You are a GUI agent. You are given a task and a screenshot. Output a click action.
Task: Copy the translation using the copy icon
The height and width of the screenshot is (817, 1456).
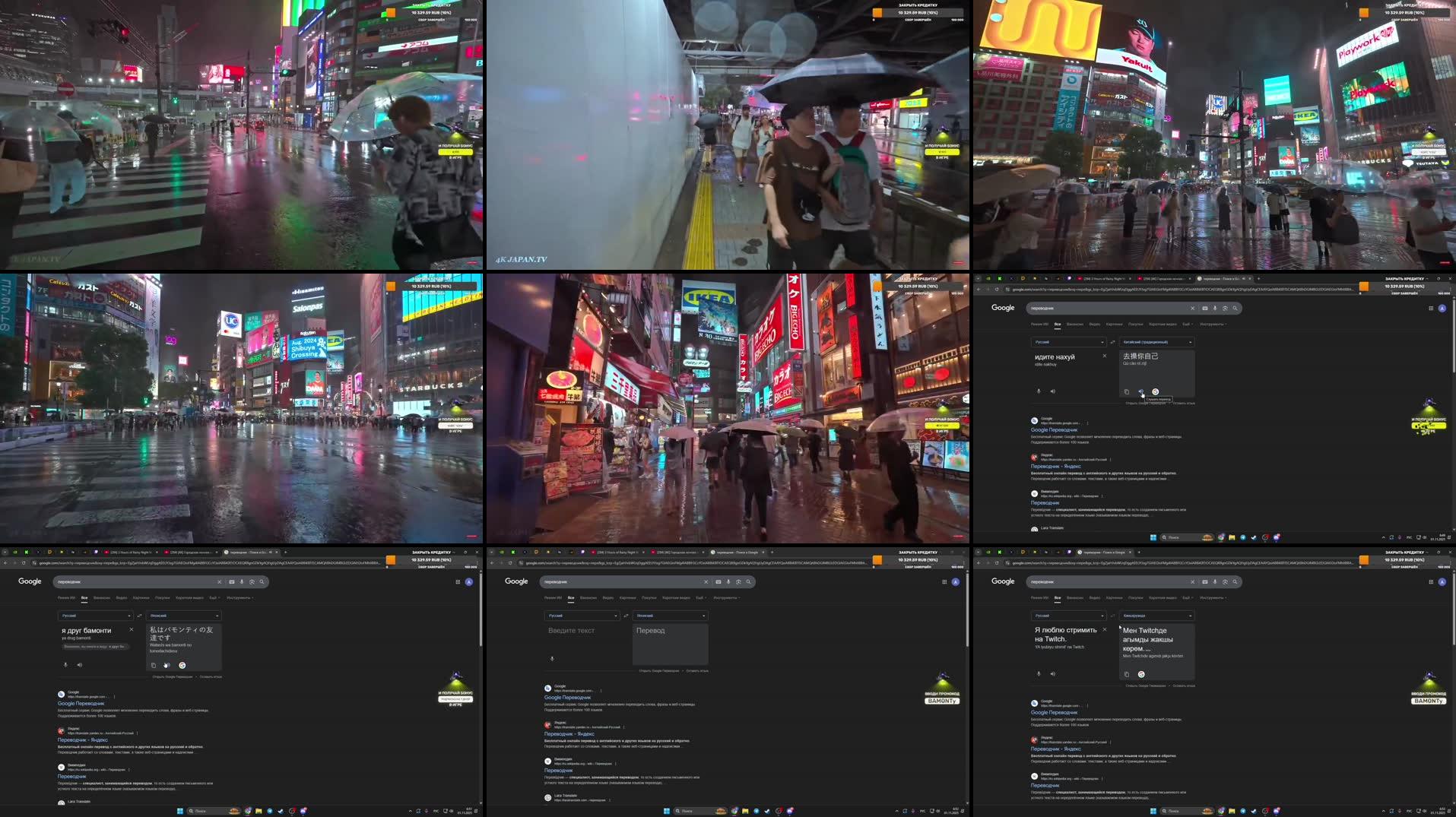point(1127,392)
